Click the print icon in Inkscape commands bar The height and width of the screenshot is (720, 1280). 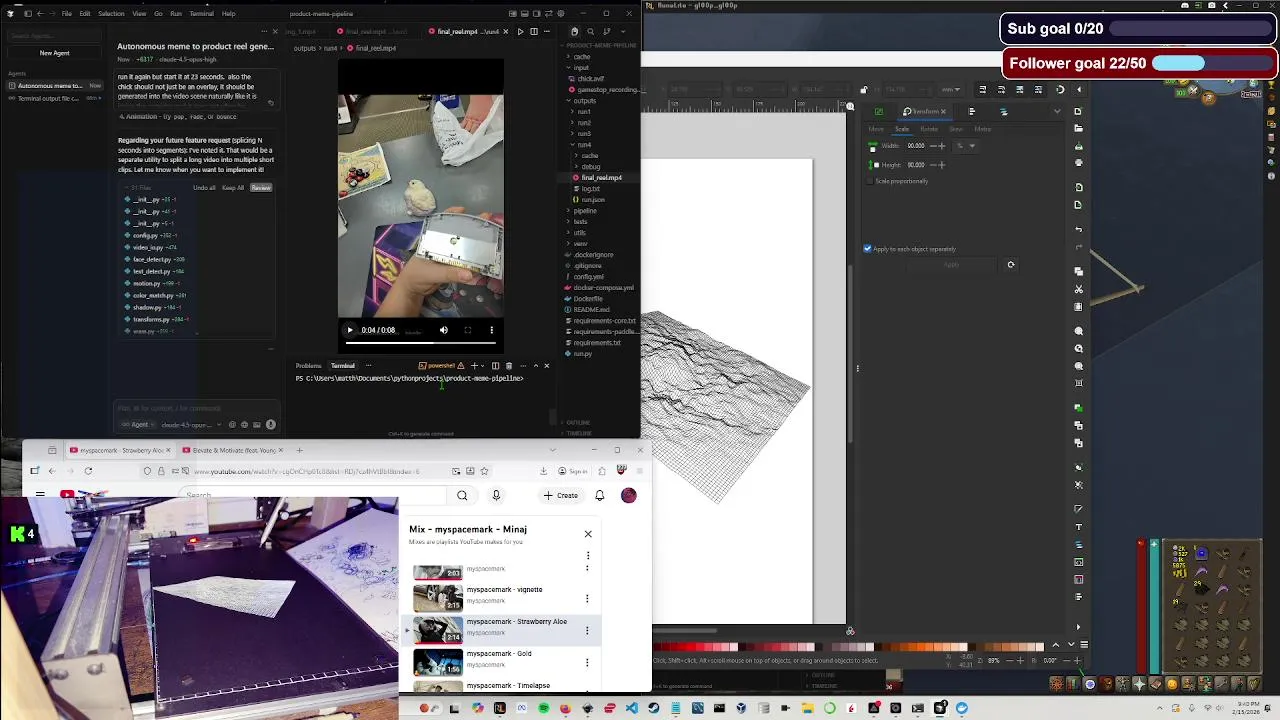coord(1078,162)
